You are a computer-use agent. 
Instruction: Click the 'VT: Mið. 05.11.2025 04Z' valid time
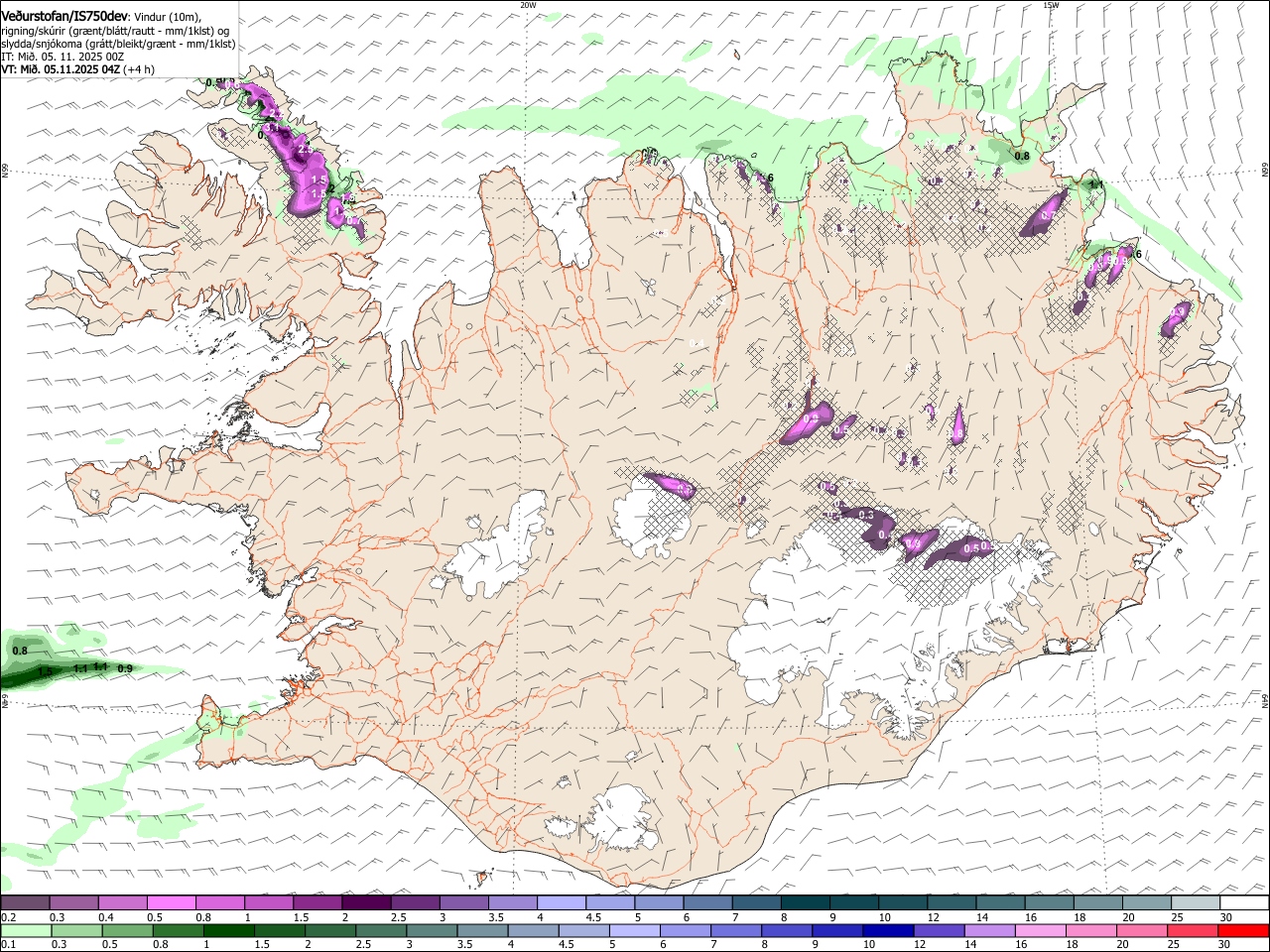[61, 69]
